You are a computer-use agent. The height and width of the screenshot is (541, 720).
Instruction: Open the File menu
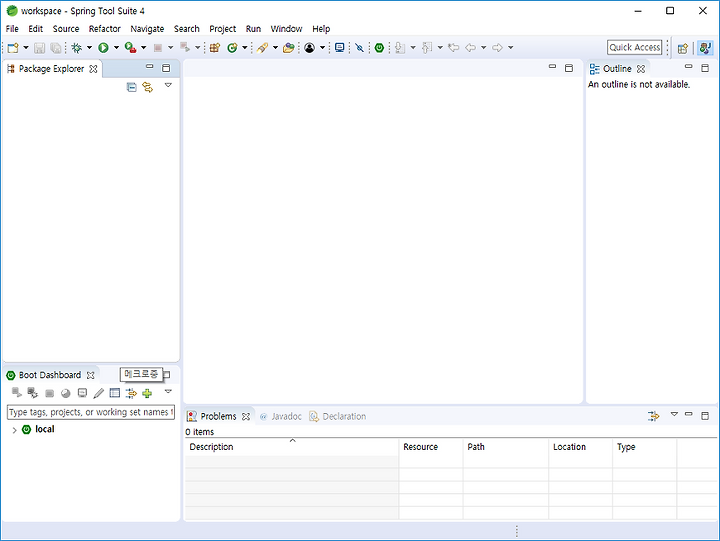(x=12, y=28)
